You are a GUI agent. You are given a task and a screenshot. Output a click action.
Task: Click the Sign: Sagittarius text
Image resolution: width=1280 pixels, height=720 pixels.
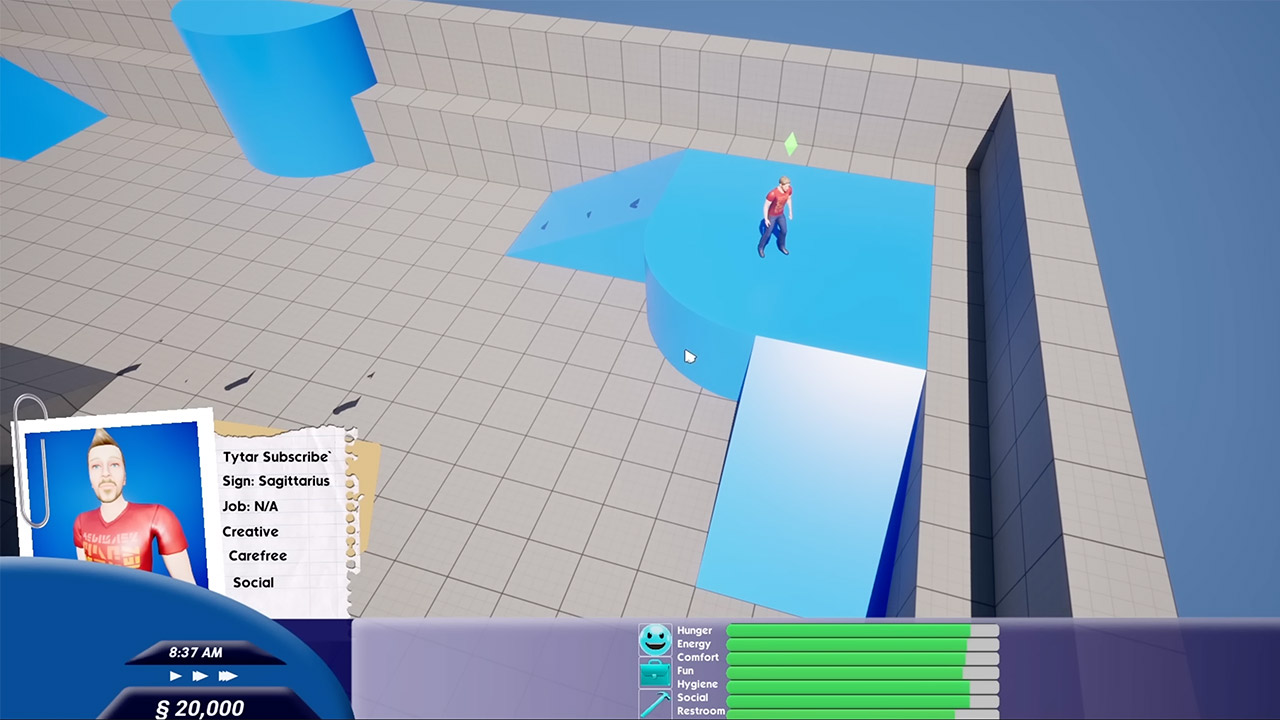pyautogui.click(x=275, y=481)
